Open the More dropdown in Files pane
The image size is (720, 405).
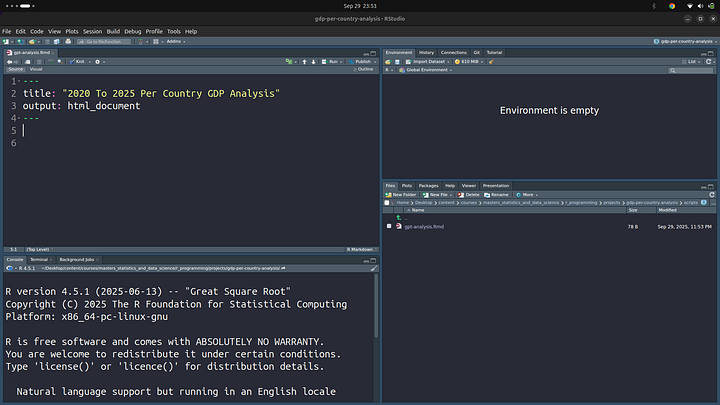[x=527, y=195]
